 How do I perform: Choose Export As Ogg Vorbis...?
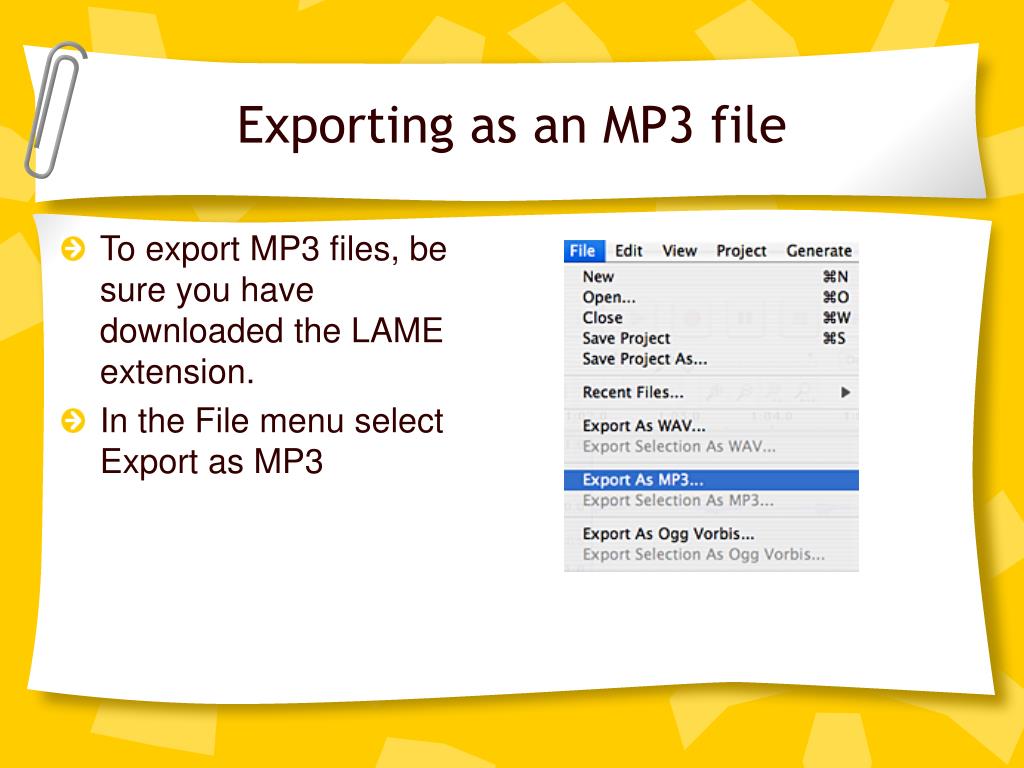pyautogui.click(x=711, y=534)
